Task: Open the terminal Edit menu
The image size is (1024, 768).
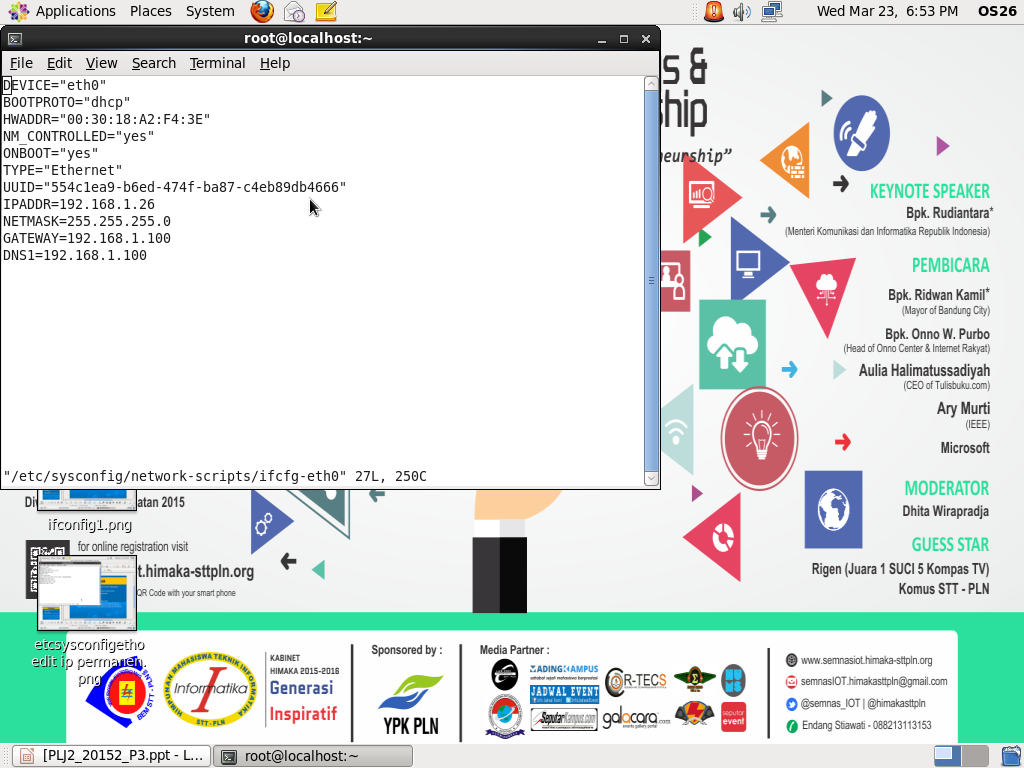Action: click(x=59, y=63)
